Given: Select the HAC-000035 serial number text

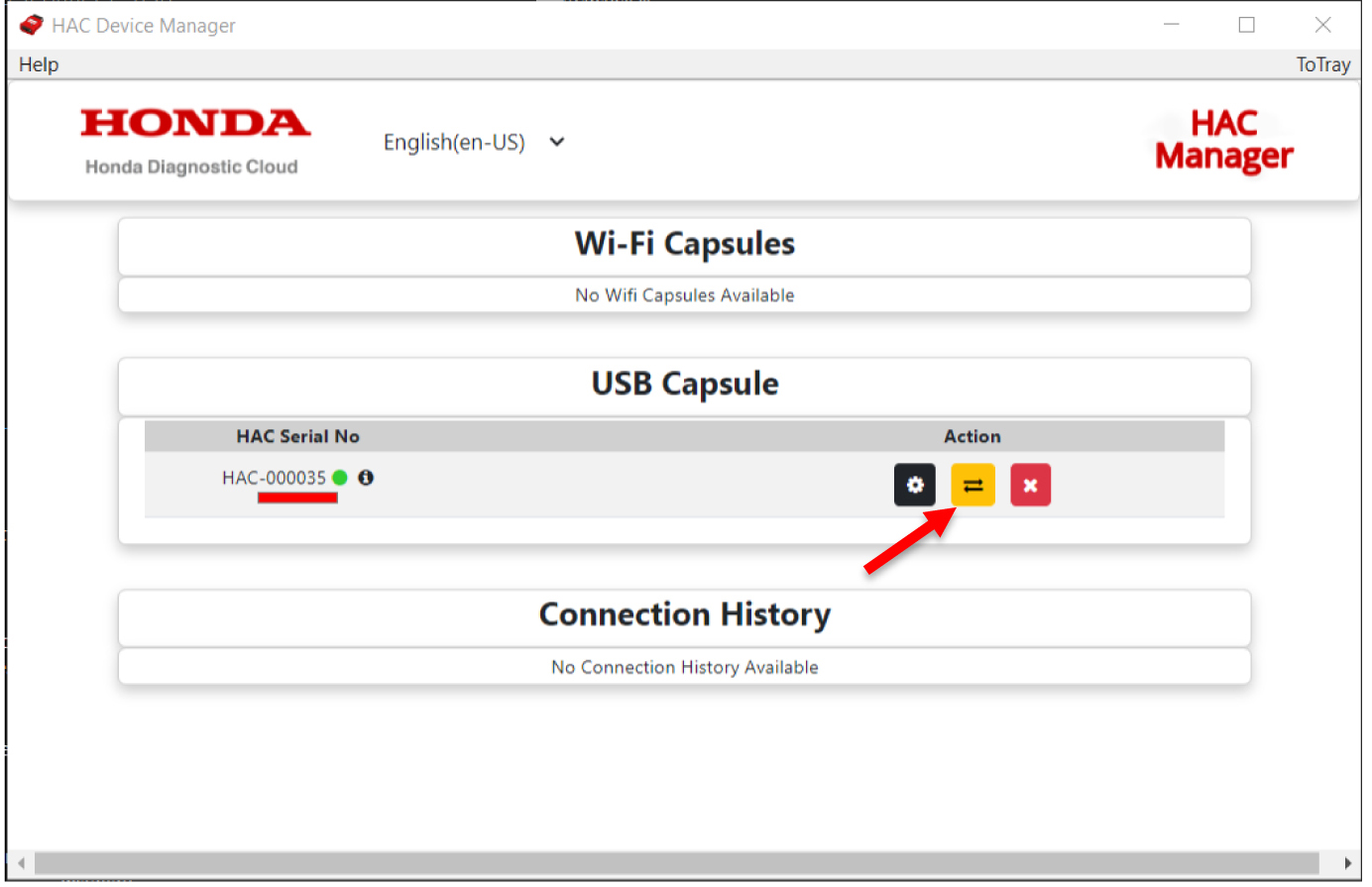Looking at the screenshot, I should 274,478.
